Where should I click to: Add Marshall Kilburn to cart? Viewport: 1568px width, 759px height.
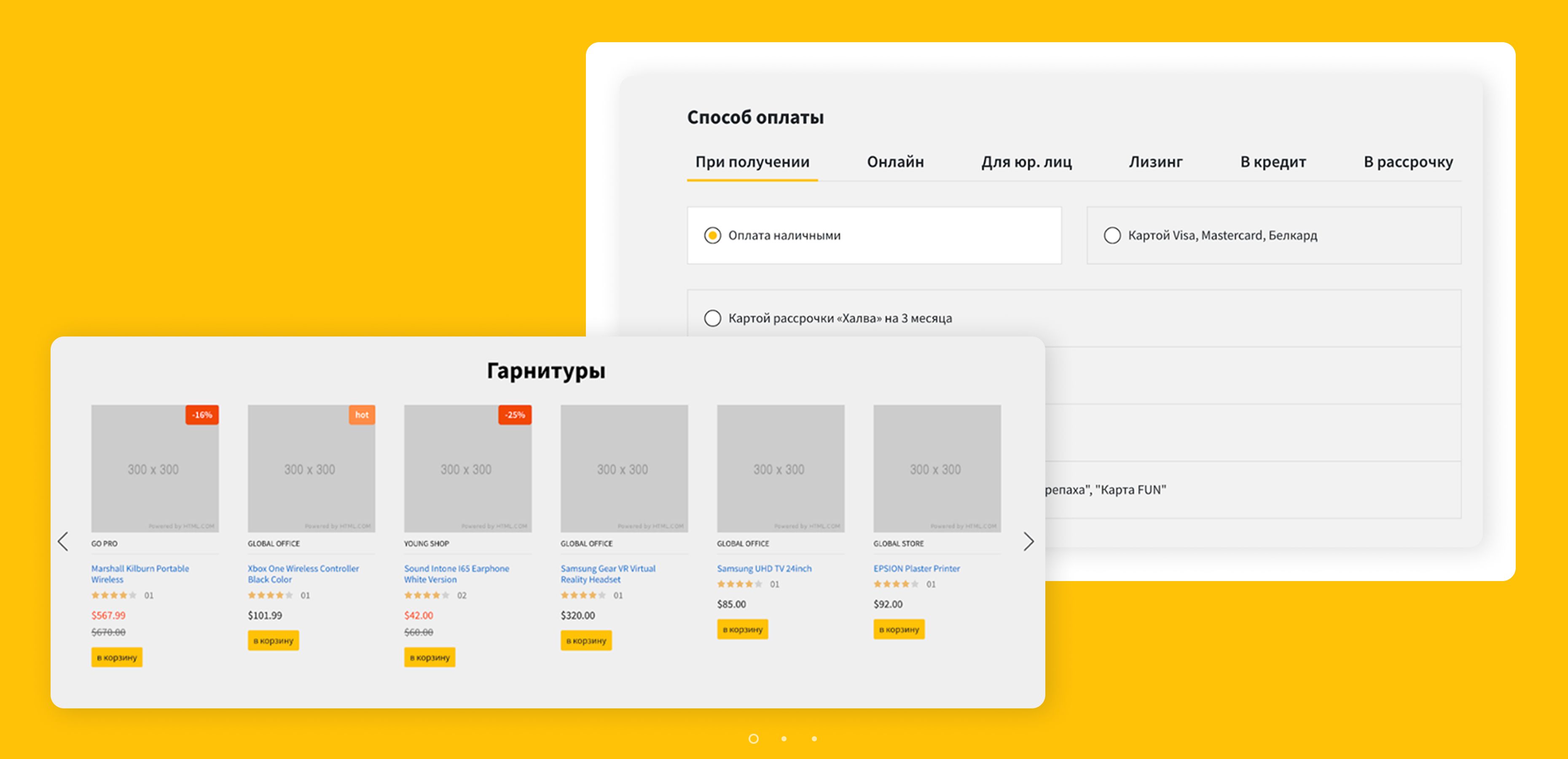pyautogui.click(x=117, y=657)
